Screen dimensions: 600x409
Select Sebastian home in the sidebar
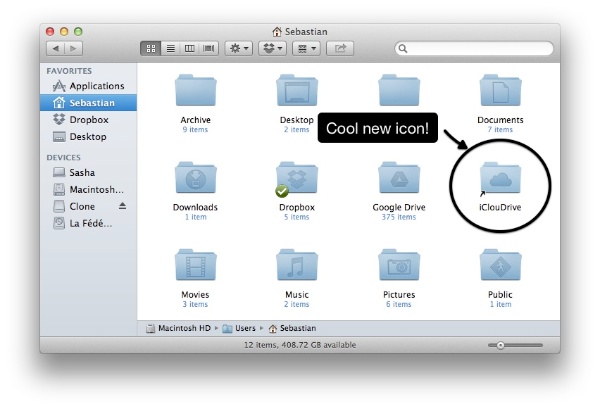coord(88,103)
